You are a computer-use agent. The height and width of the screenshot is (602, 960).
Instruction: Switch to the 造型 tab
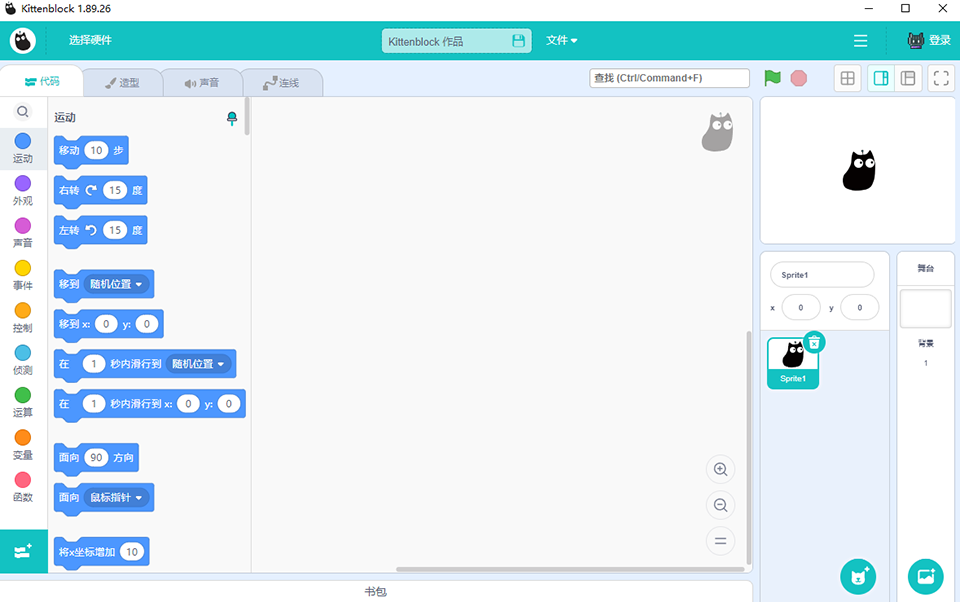tap(122, 83)
